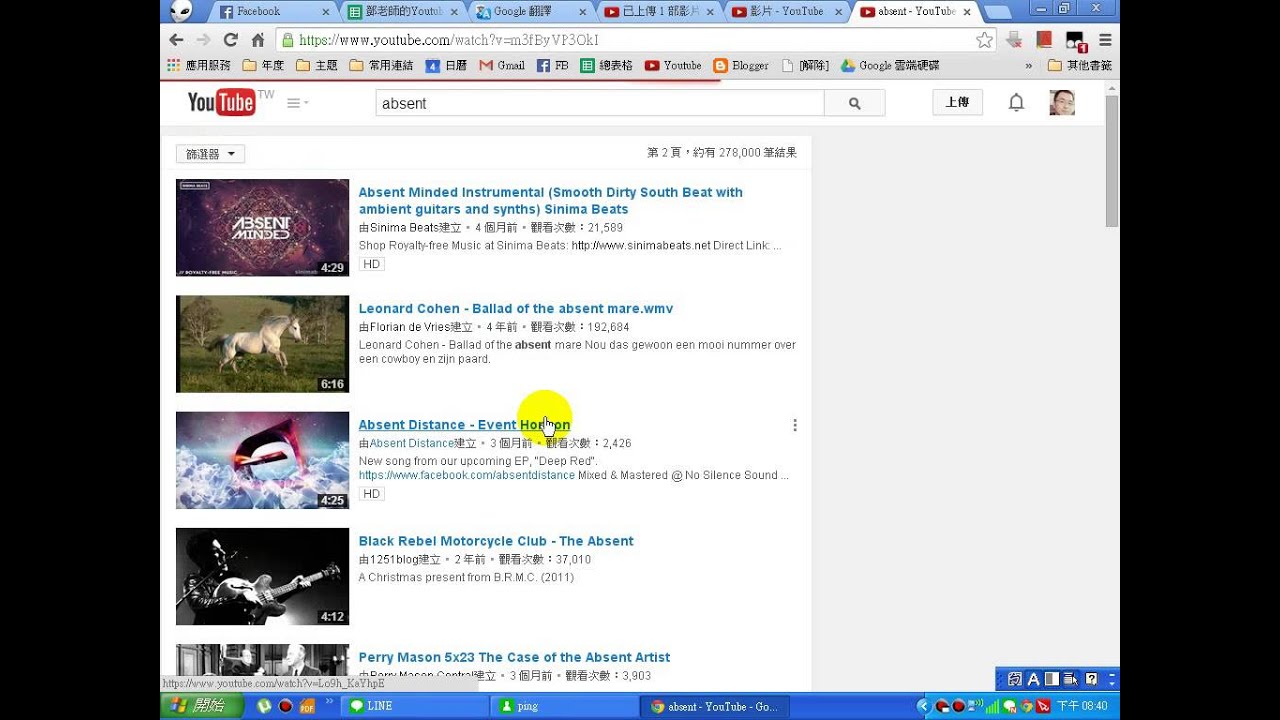Open Black Rebel Motorcycle Club - The Absent
The height and width of the screenshot is (720, 1280).
pyautogui.click(x=496, y=541)
